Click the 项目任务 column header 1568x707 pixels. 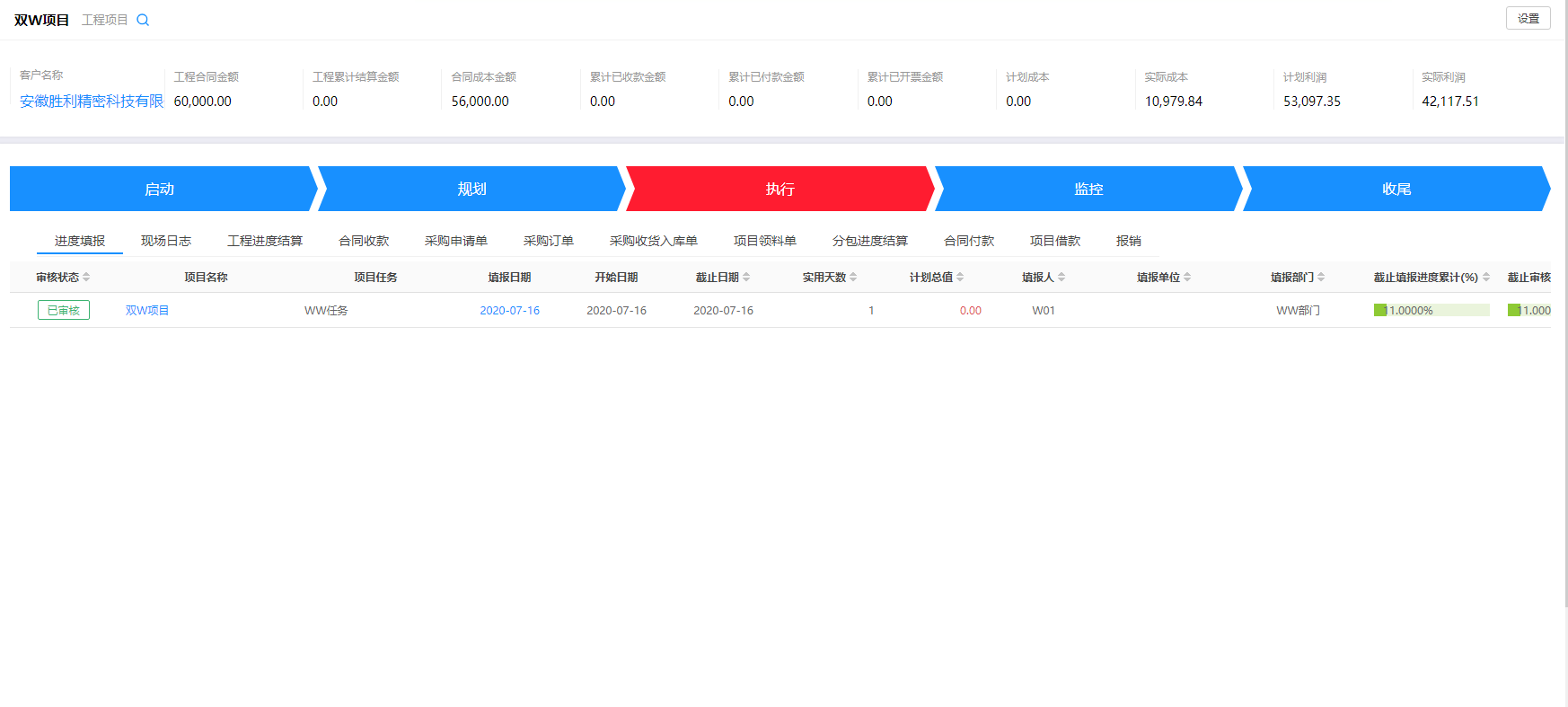(375, 278)
